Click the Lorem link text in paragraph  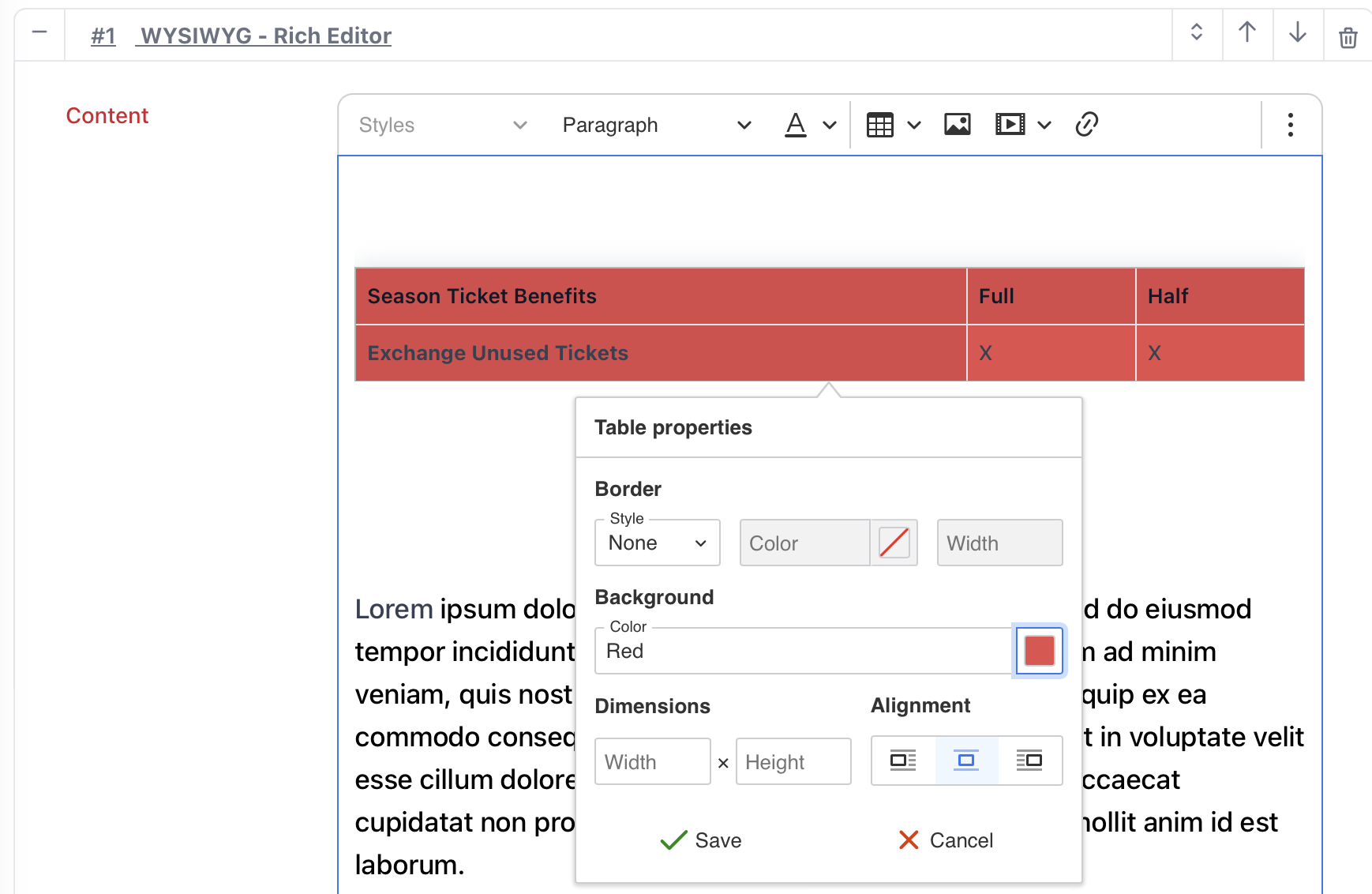[394, 609]
